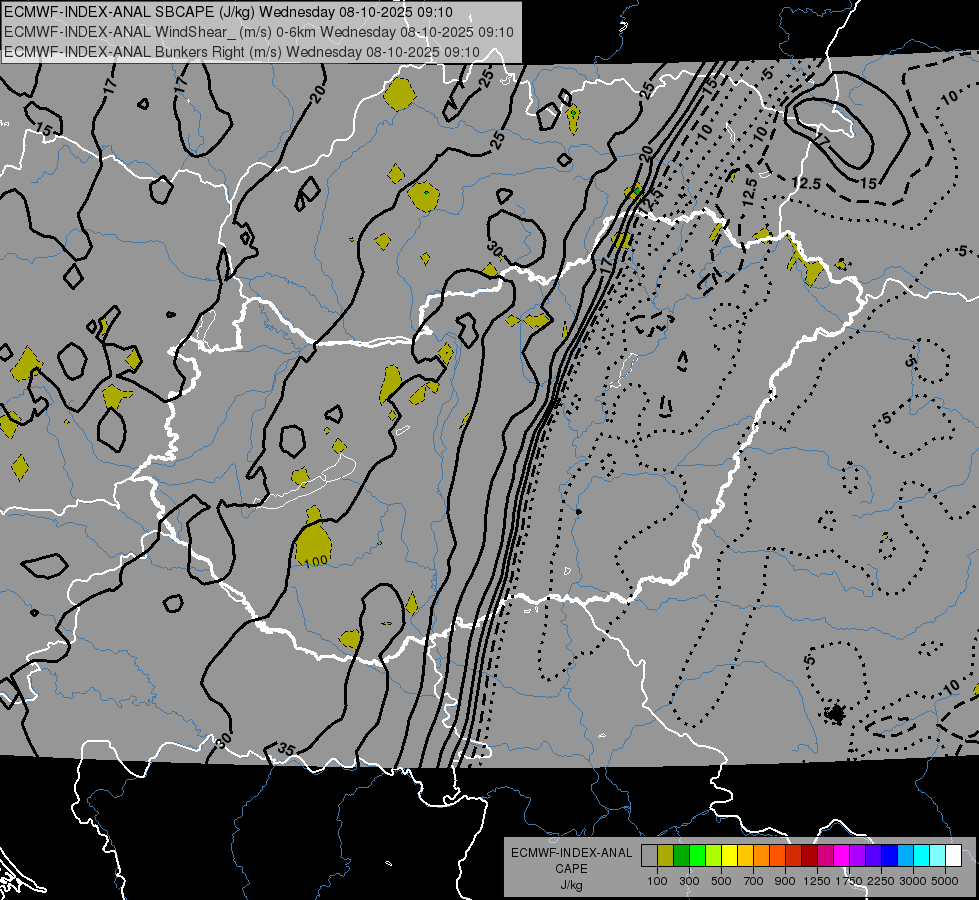Click the 35 contour label
The image size is (979, 900).
(286, 749)
